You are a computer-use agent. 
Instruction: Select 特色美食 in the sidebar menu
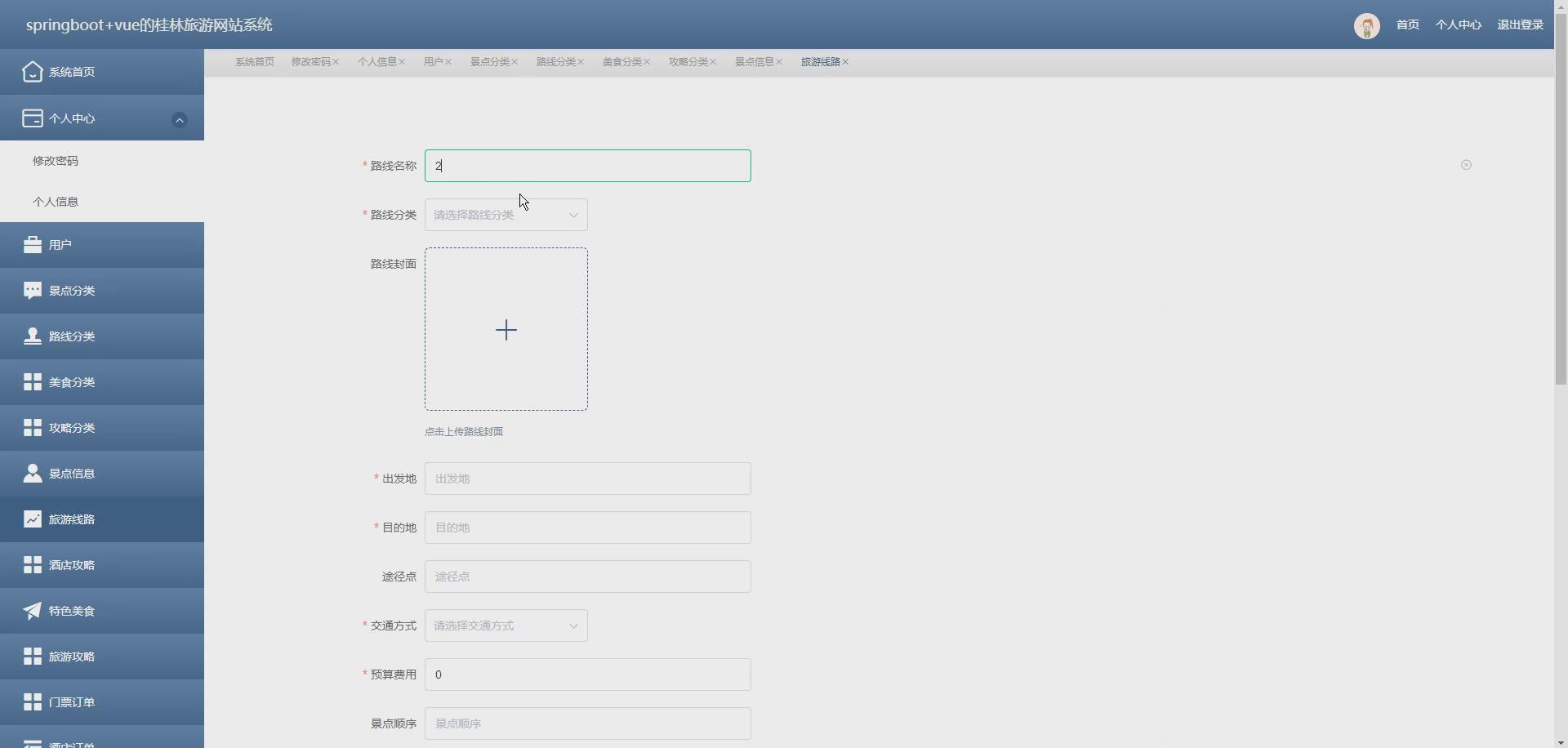102,611
